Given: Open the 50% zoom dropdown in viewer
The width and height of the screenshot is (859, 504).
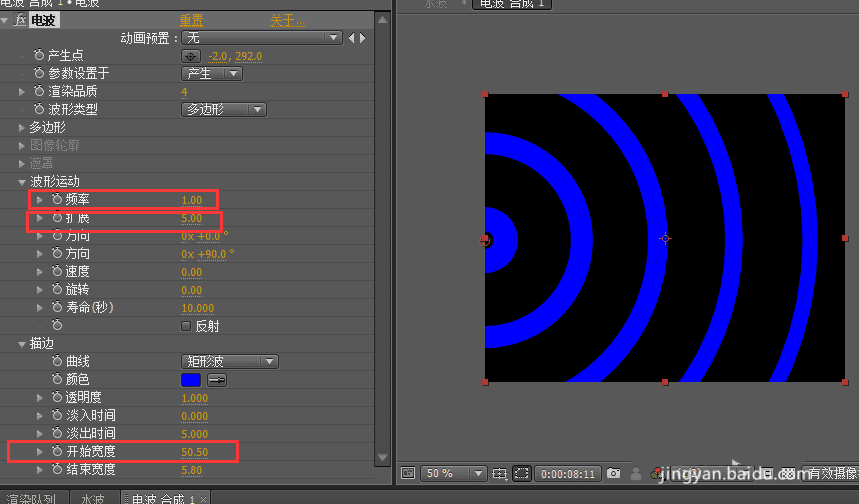Looking at the screenshot, I should pos(453,473).
